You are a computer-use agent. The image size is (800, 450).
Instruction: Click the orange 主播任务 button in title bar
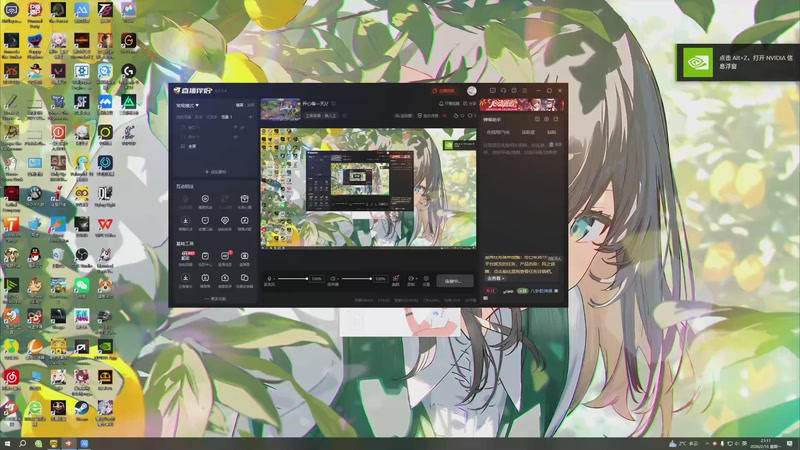tap(444, 91)
